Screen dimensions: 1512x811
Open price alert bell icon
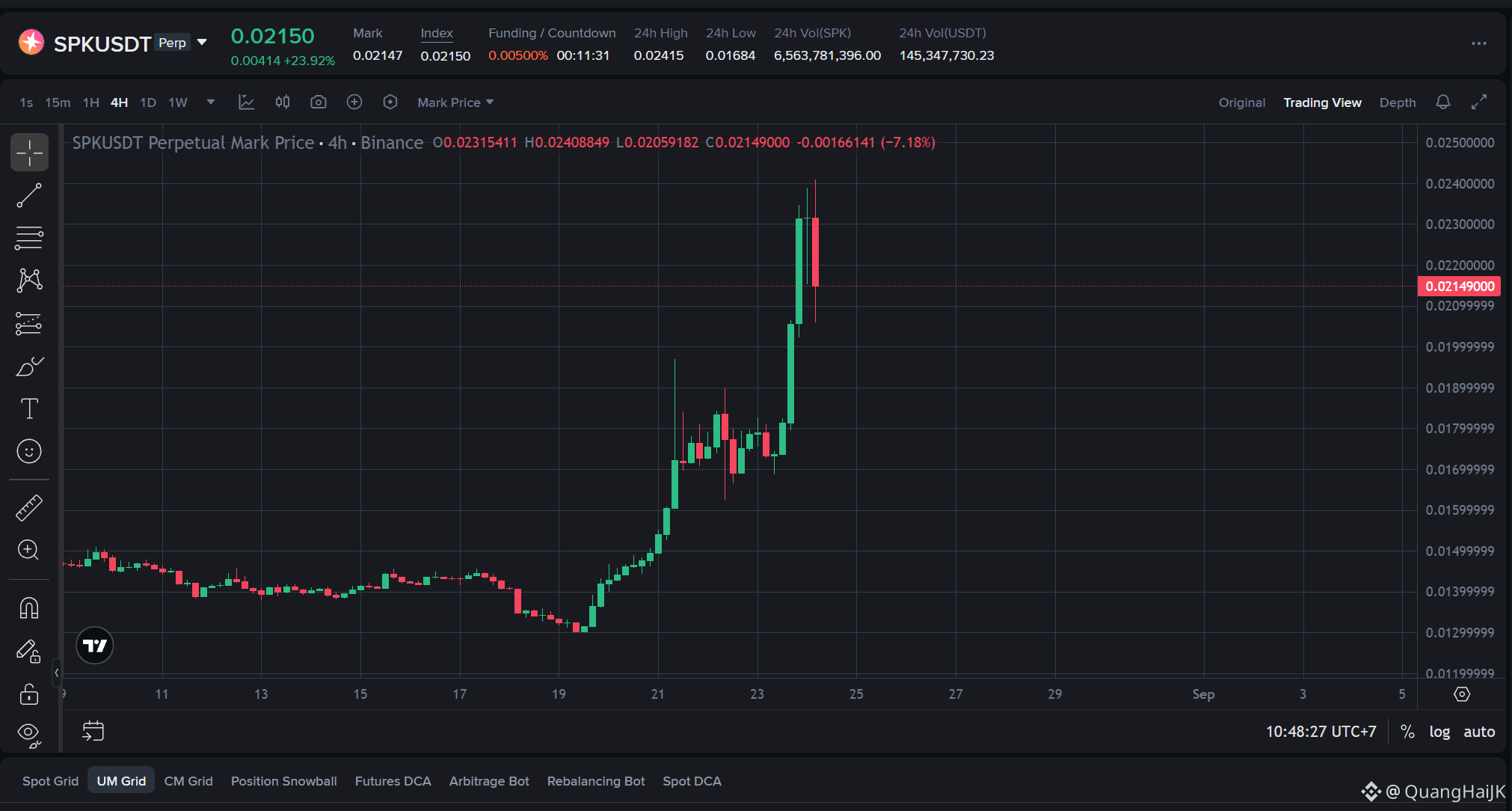point(1443,102)
